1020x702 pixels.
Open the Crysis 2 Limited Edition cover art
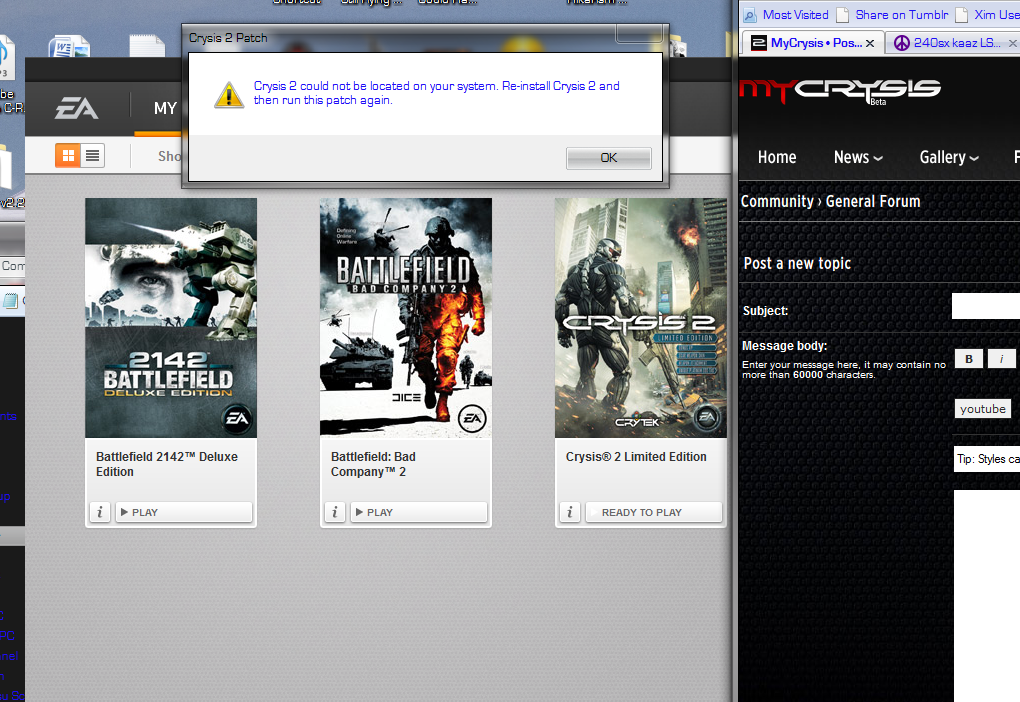tap(641, 317)
